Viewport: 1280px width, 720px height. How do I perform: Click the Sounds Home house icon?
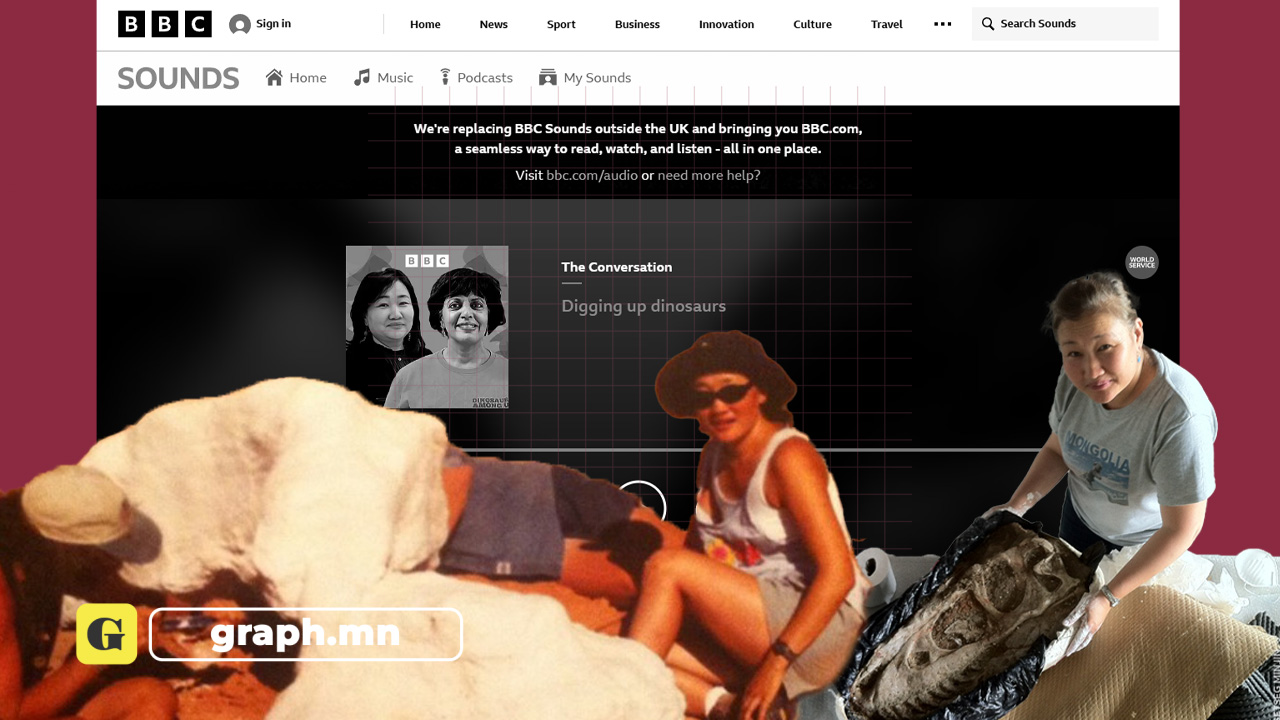[x=274, y=77]
